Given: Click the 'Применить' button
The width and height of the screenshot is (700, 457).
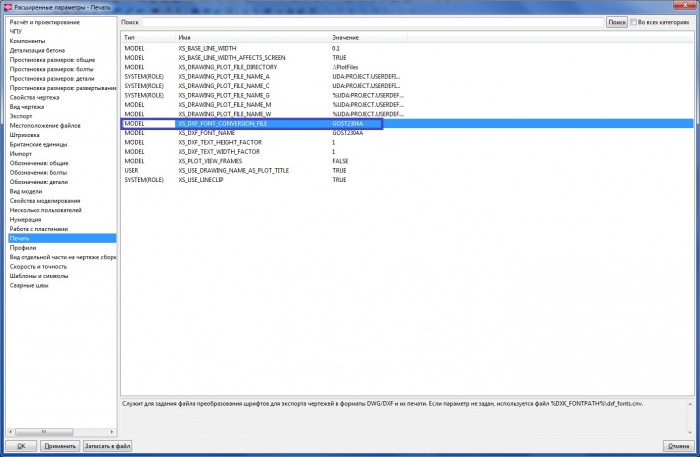Looking at the screenshot, I should [x=60, y=445].
